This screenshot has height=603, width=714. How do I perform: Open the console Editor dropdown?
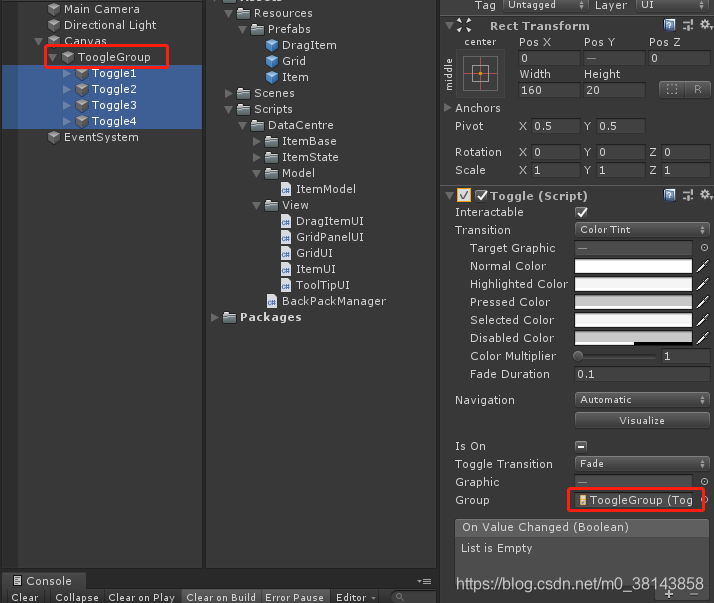tap(355, 597)
